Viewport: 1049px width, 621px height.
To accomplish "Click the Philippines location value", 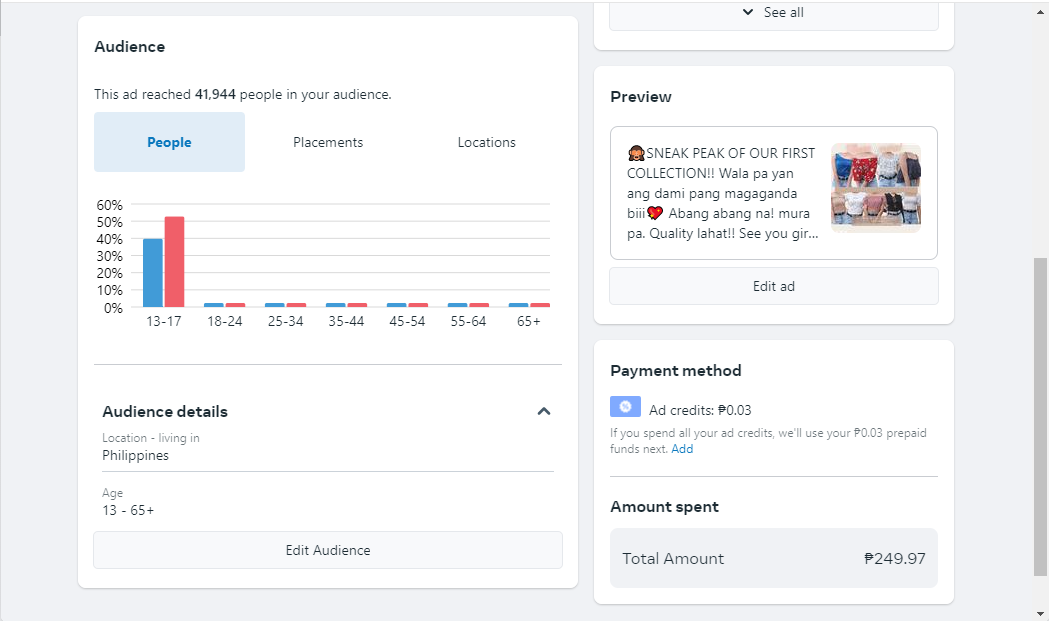I will (x=136, y=455).
